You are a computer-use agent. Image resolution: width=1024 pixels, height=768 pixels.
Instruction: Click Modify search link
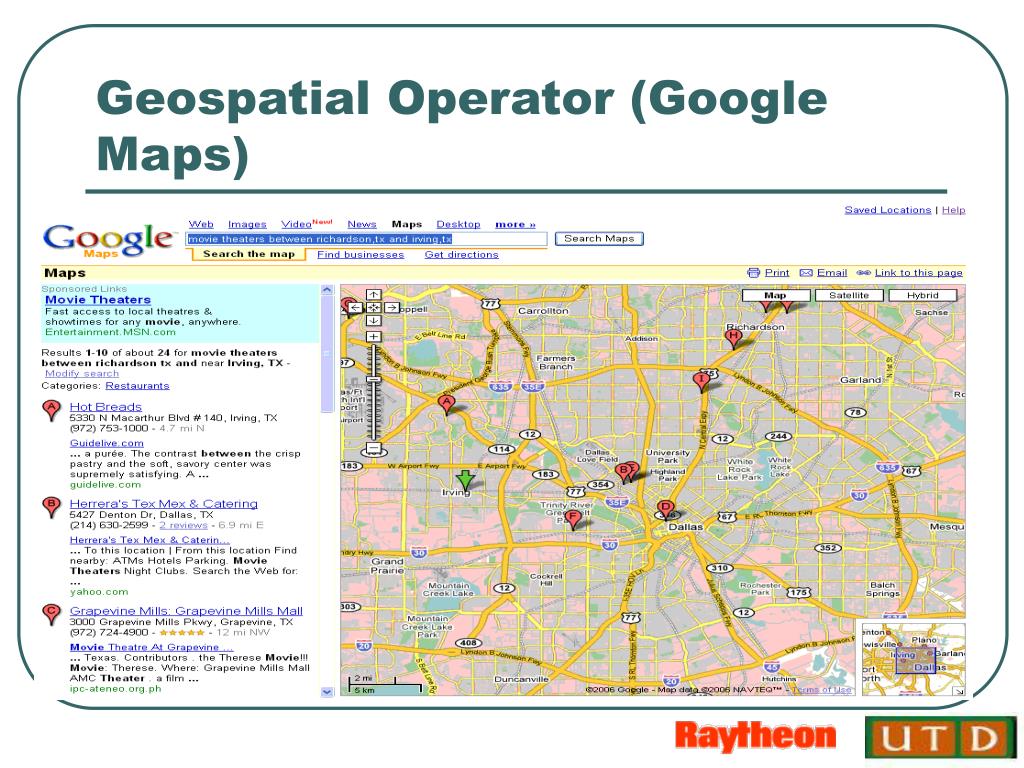click(82, 374)
